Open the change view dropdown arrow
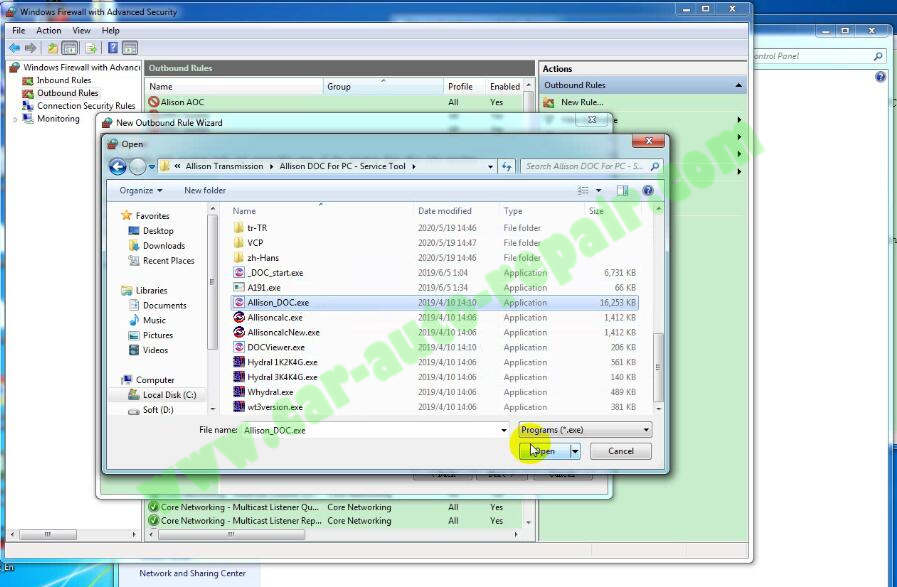The width and height of the screenshot is (897, 587). tap(599, 191)
